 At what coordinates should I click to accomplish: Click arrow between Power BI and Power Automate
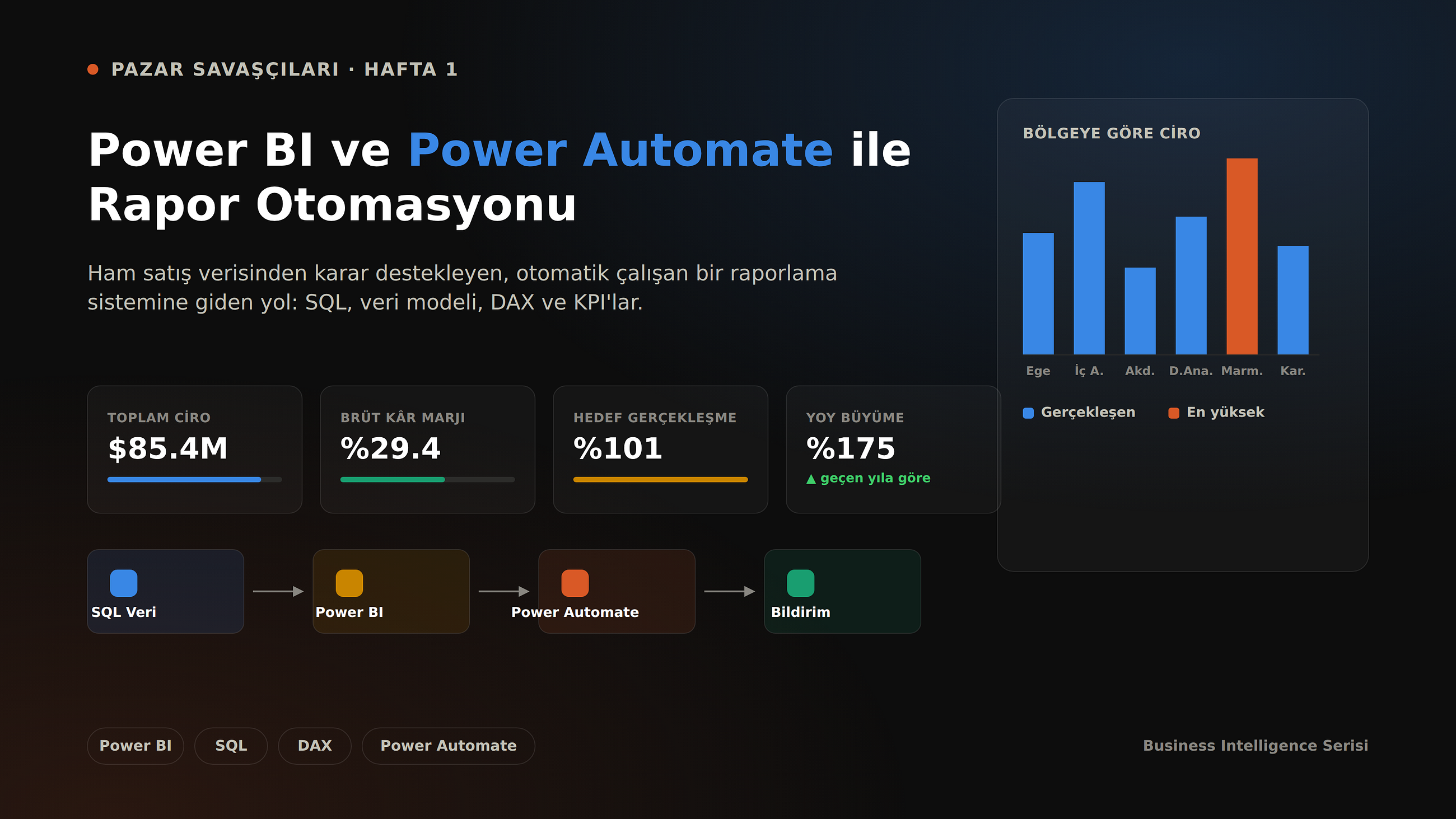pyautogui.click(x=503, y=591)
